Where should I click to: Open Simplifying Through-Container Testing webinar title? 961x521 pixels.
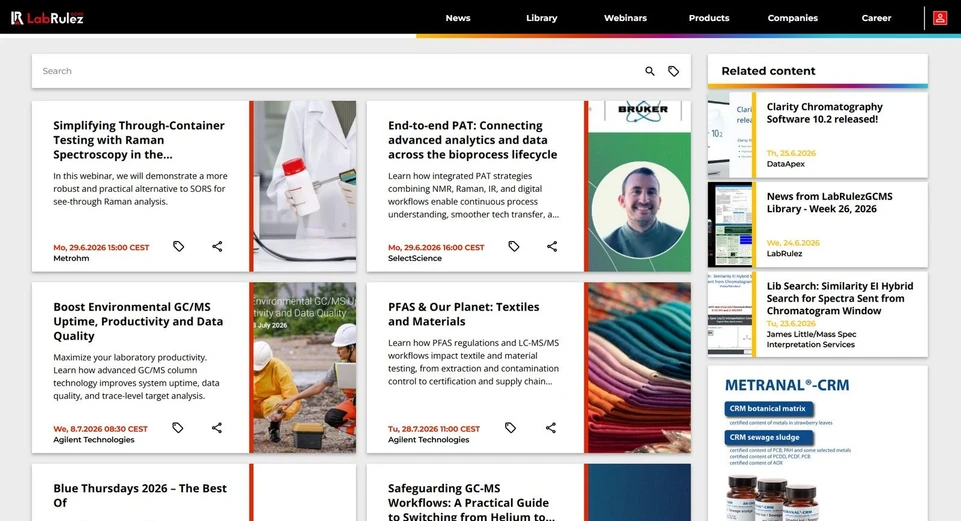pyautogui.click(x=139, y=140)
